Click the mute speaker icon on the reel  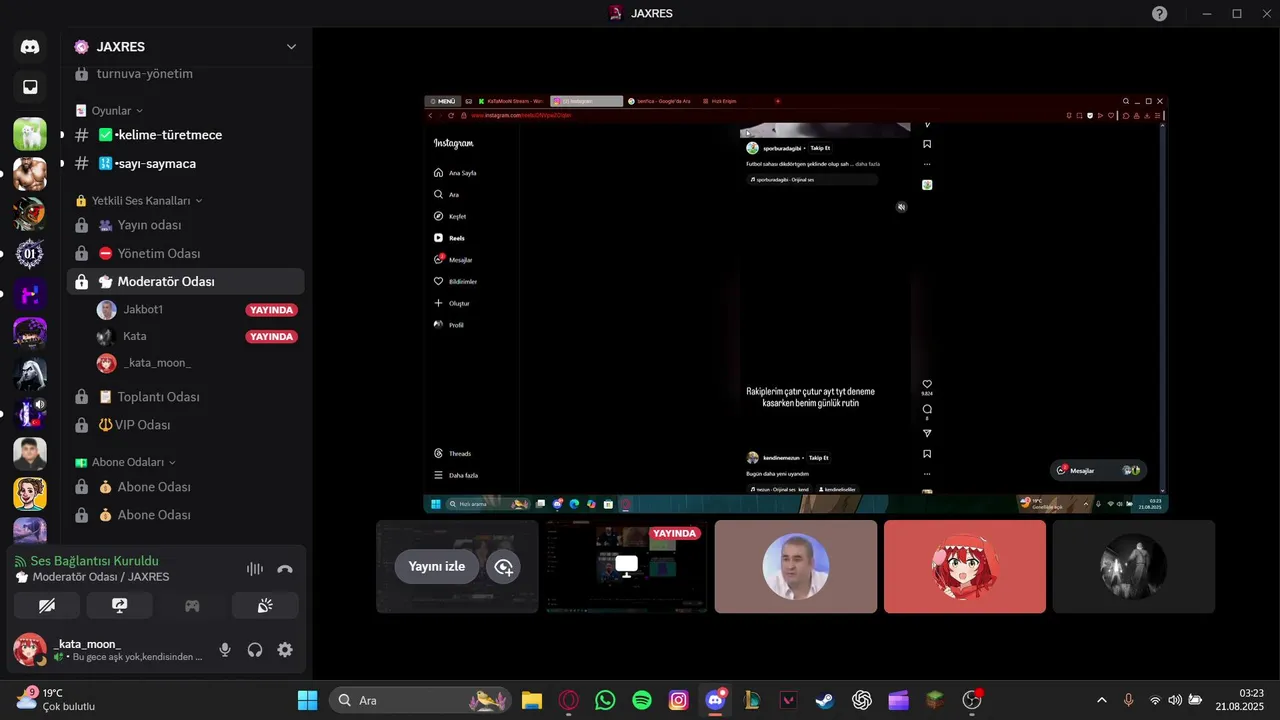pos(901,207)
